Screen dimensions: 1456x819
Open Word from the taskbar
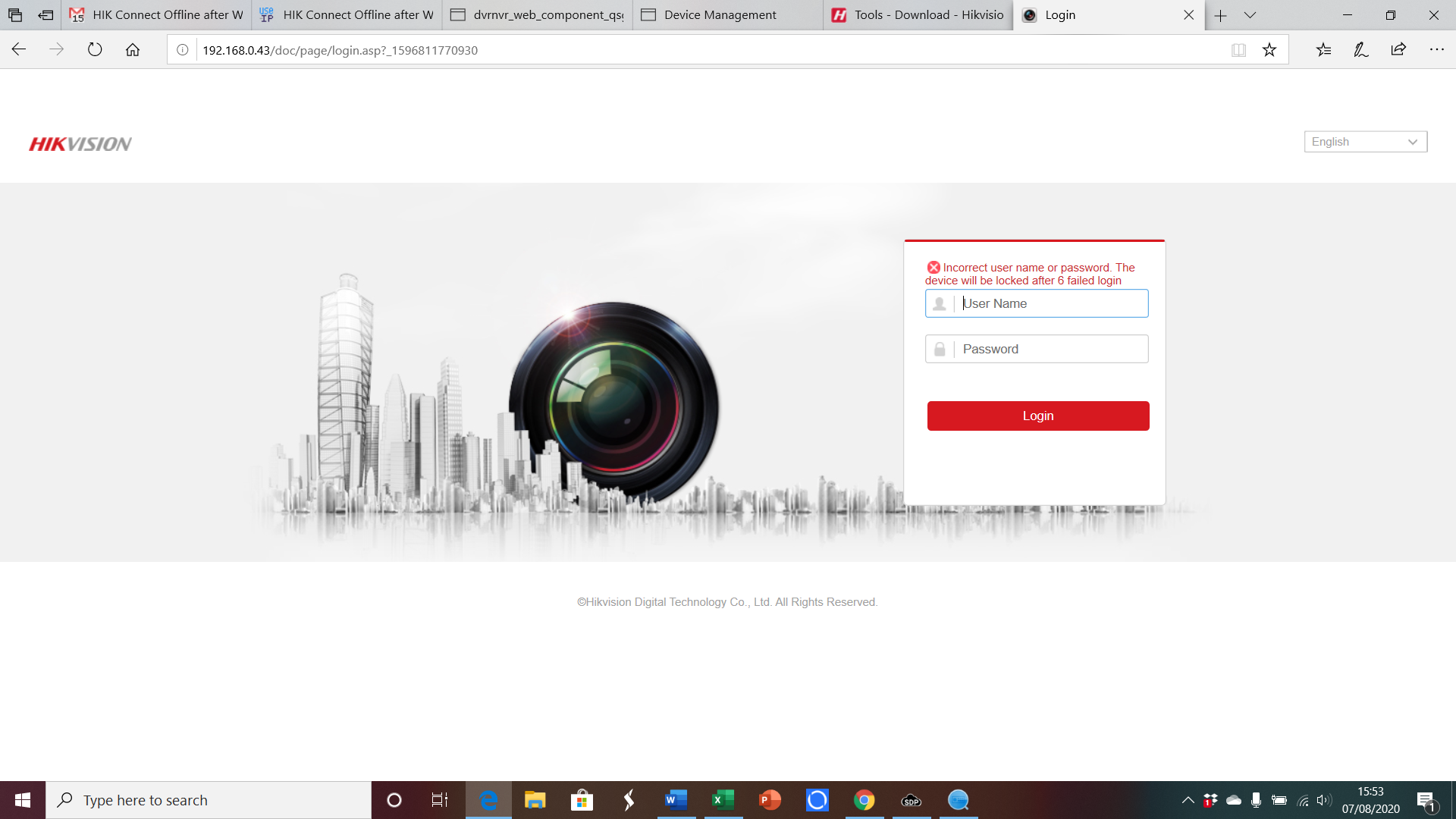676,800
